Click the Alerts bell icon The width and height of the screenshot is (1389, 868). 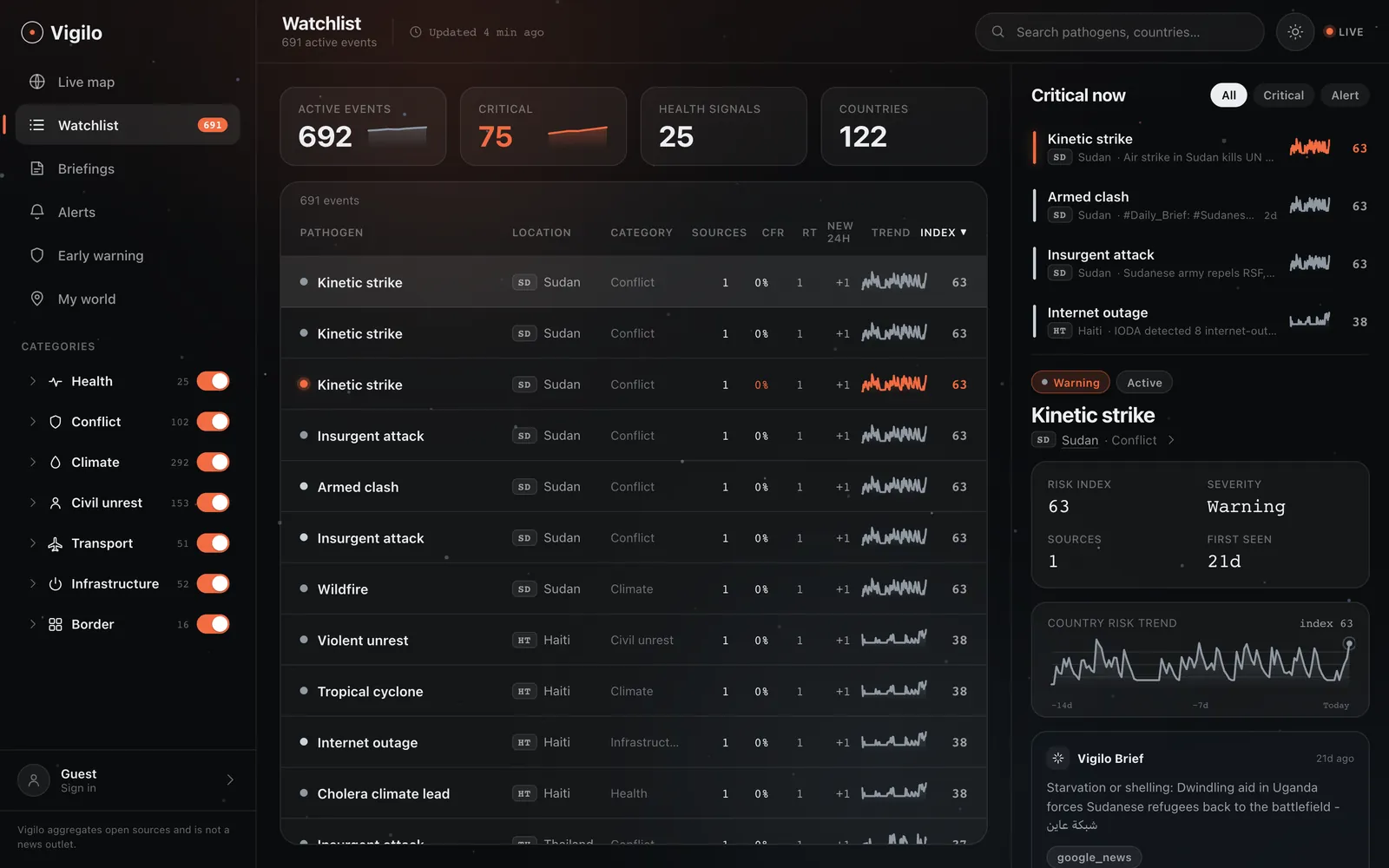coord(37,212)
